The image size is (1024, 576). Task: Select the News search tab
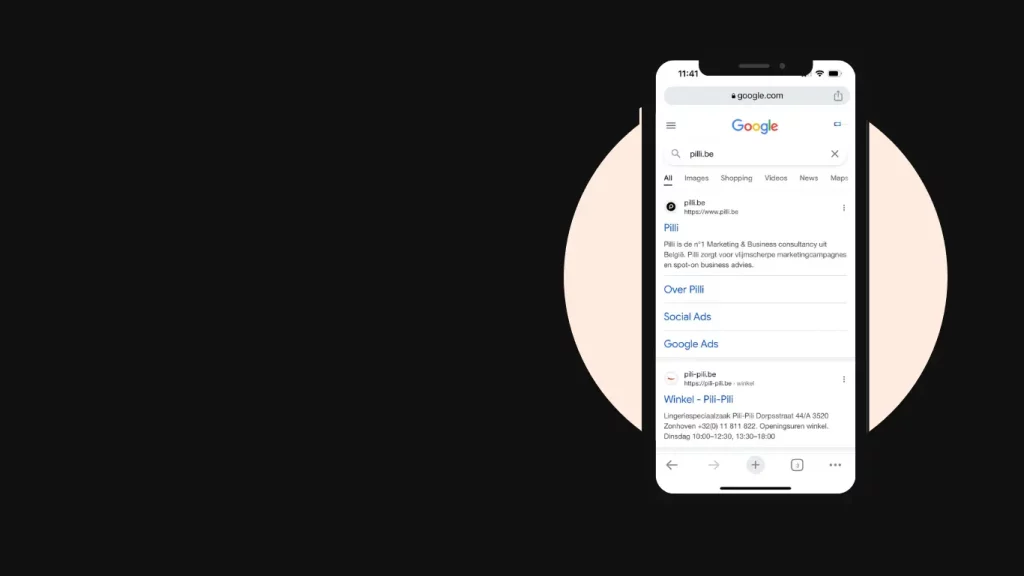(808, 178)
